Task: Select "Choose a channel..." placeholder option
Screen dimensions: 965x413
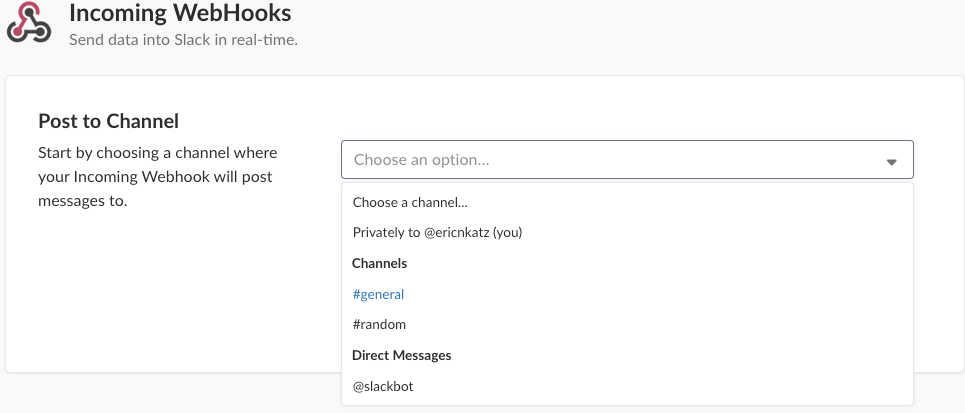Action: point(627,202)
